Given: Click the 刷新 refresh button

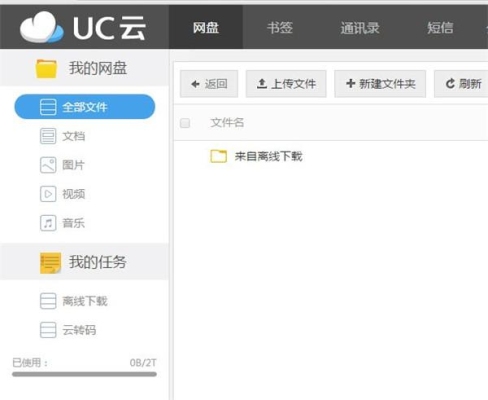Looking at the screenshot, I should pos(461,84).
